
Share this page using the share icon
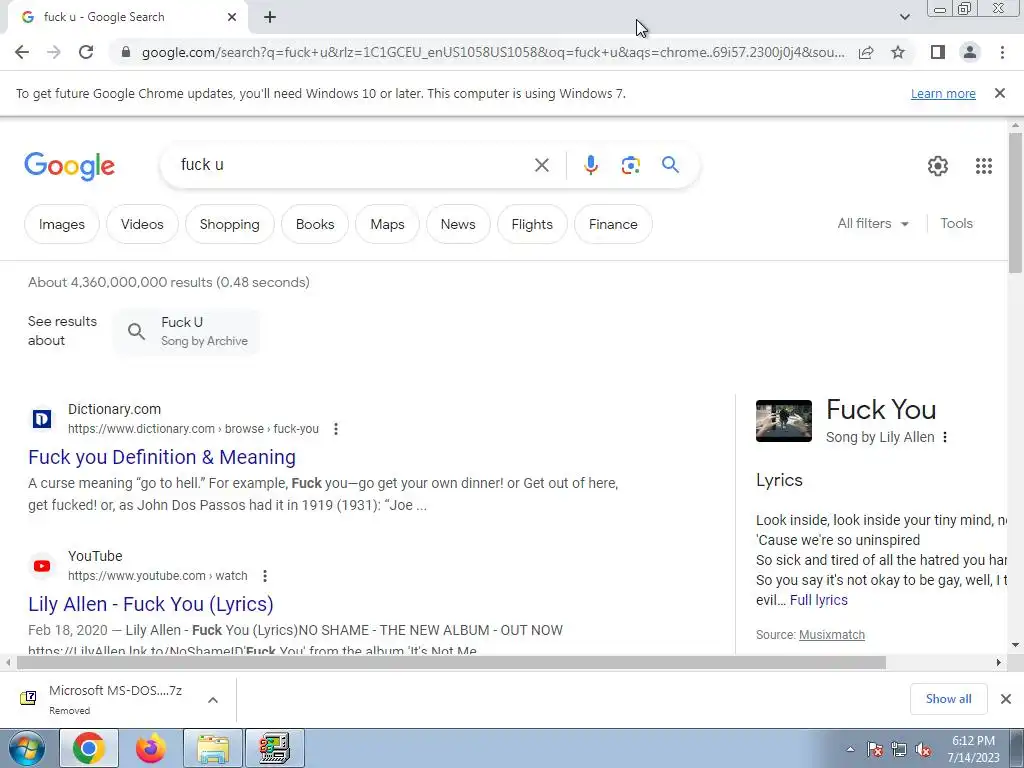(x=866, y=52)
